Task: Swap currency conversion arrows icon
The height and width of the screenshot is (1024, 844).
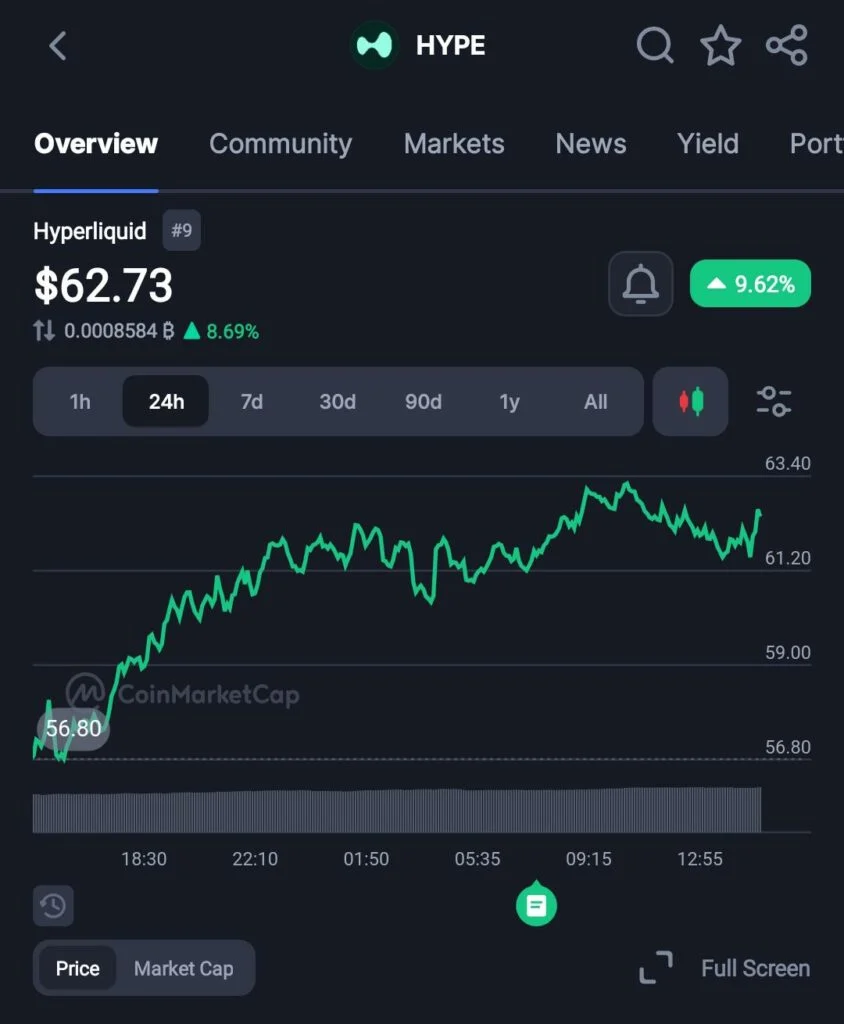Action: tap(44, 330)
